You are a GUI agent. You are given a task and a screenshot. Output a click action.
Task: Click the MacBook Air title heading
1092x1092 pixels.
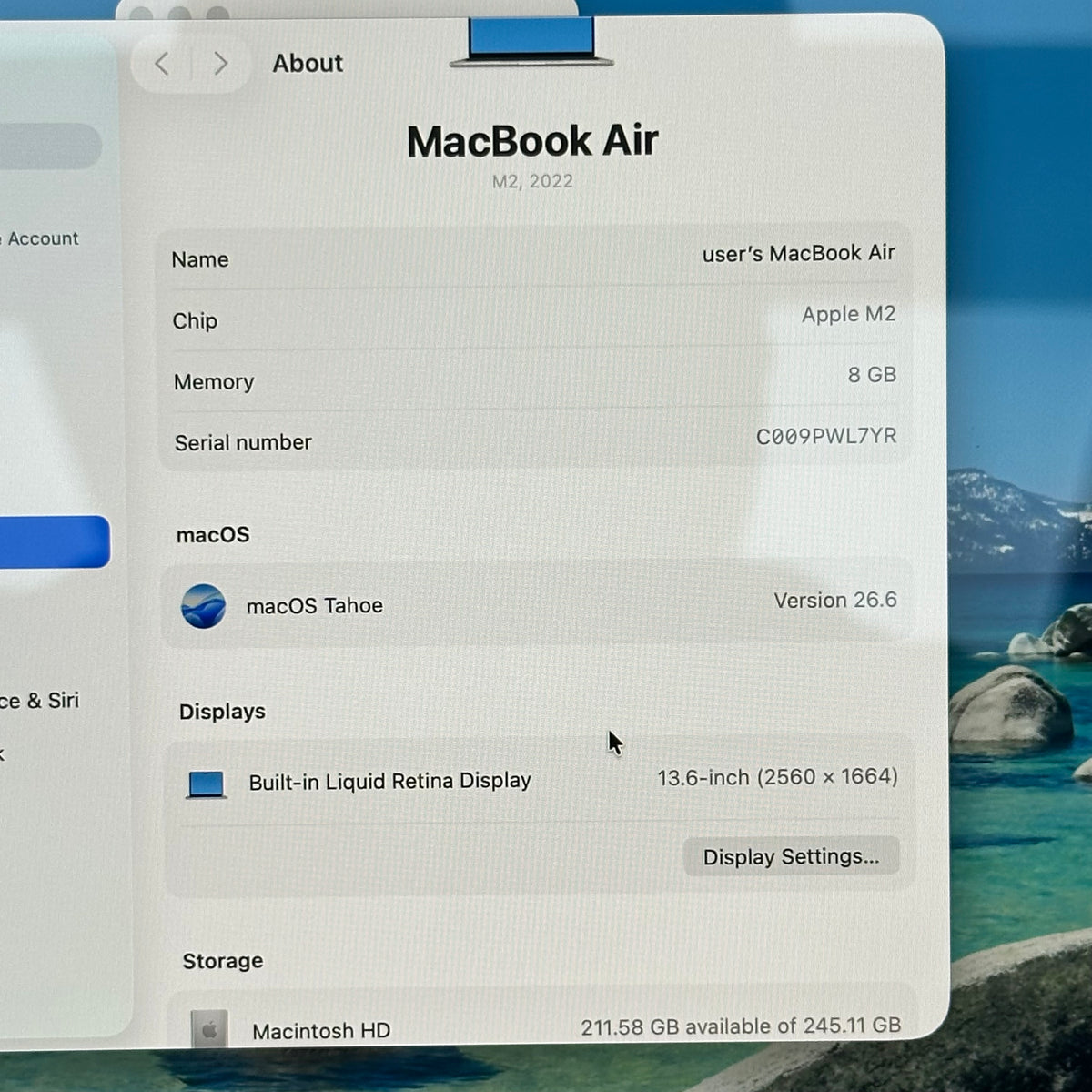[x=532, y=141]
